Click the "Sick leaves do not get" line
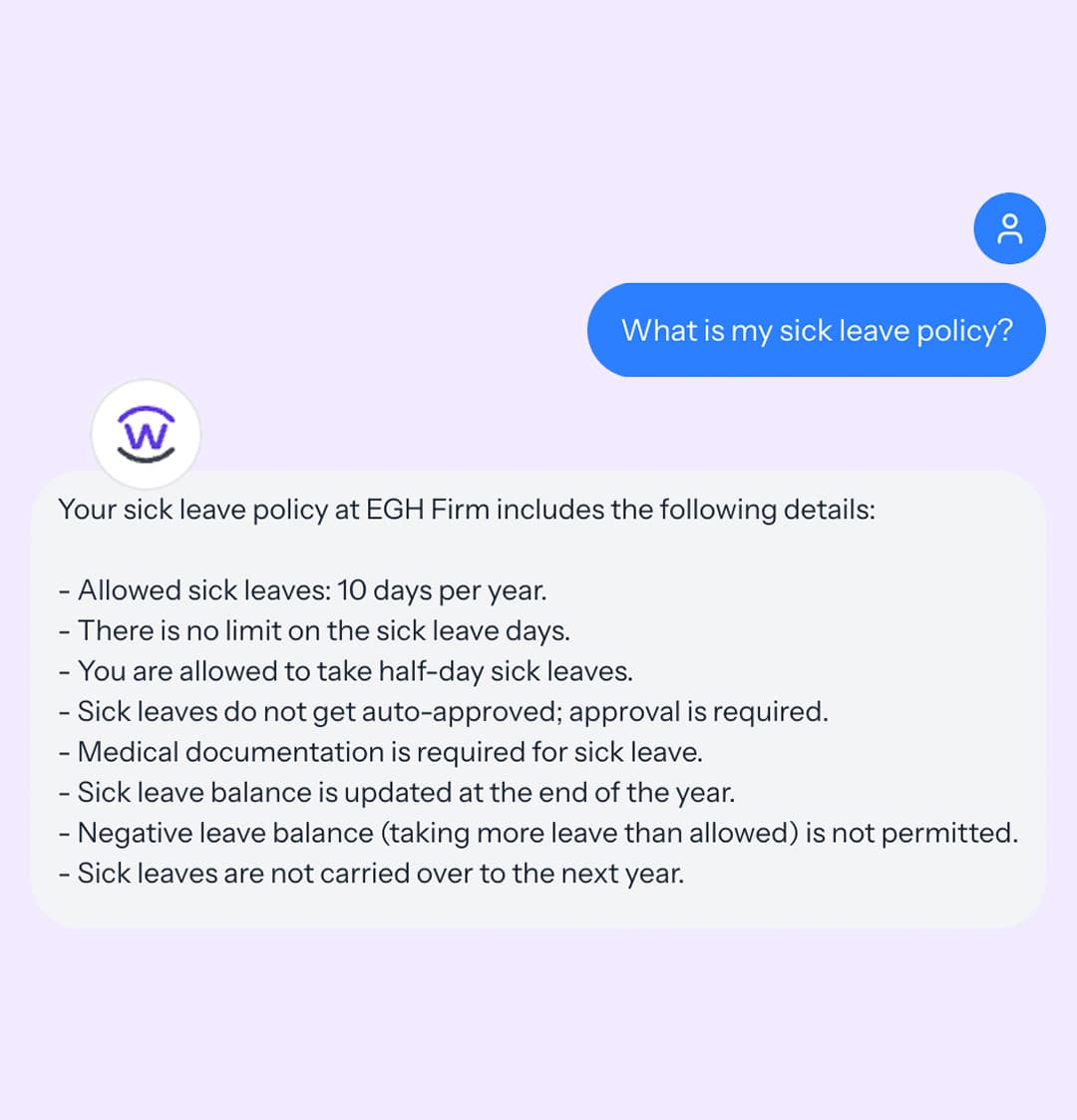The image size is (1077, 1120). [x=443, y=712]
